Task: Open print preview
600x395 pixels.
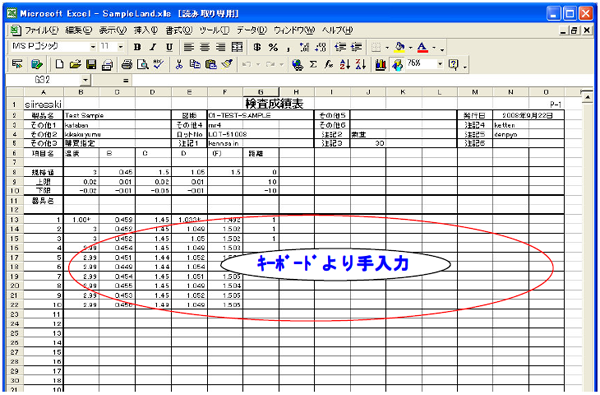Action: coord(143,64)
